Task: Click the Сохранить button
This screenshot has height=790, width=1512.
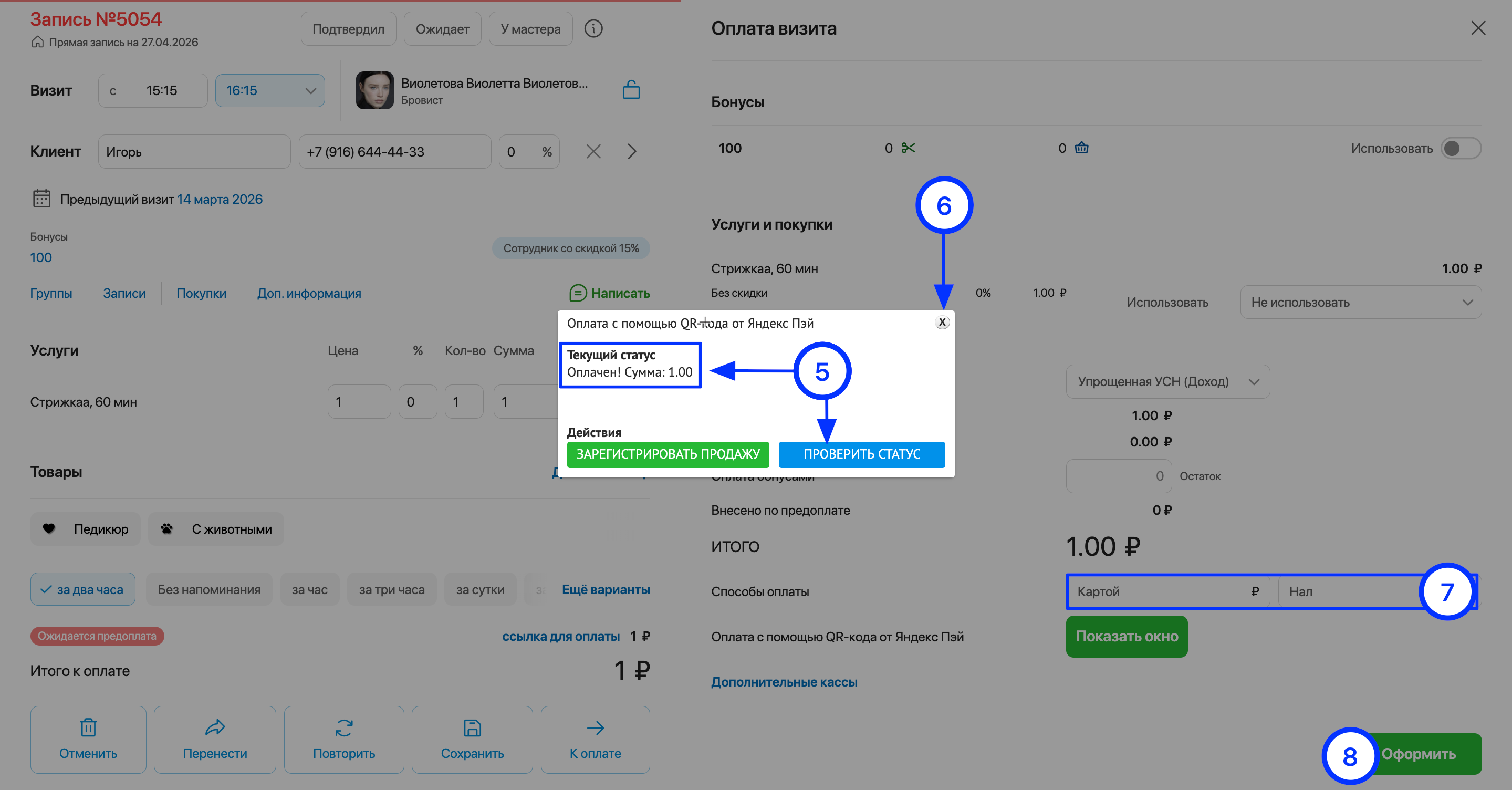Action: tap(473, 740)
